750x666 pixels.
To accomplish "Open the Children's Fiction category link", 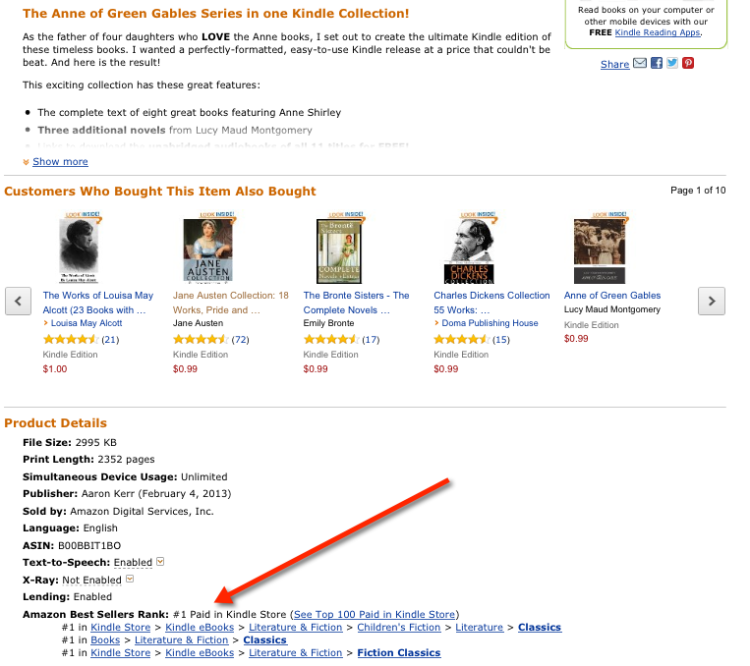I will tap(398, 628).
